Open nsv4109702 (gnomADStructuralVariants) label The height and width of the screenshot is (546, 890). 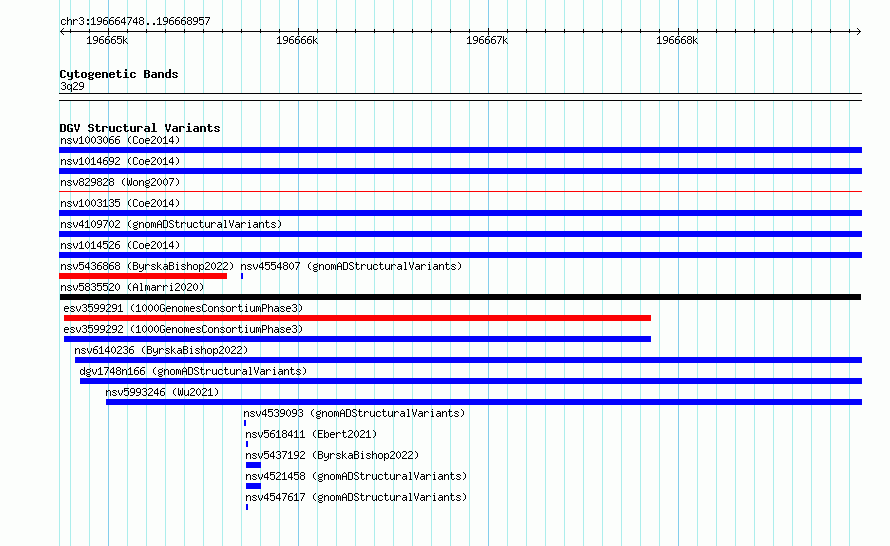[x=171, y=224]
